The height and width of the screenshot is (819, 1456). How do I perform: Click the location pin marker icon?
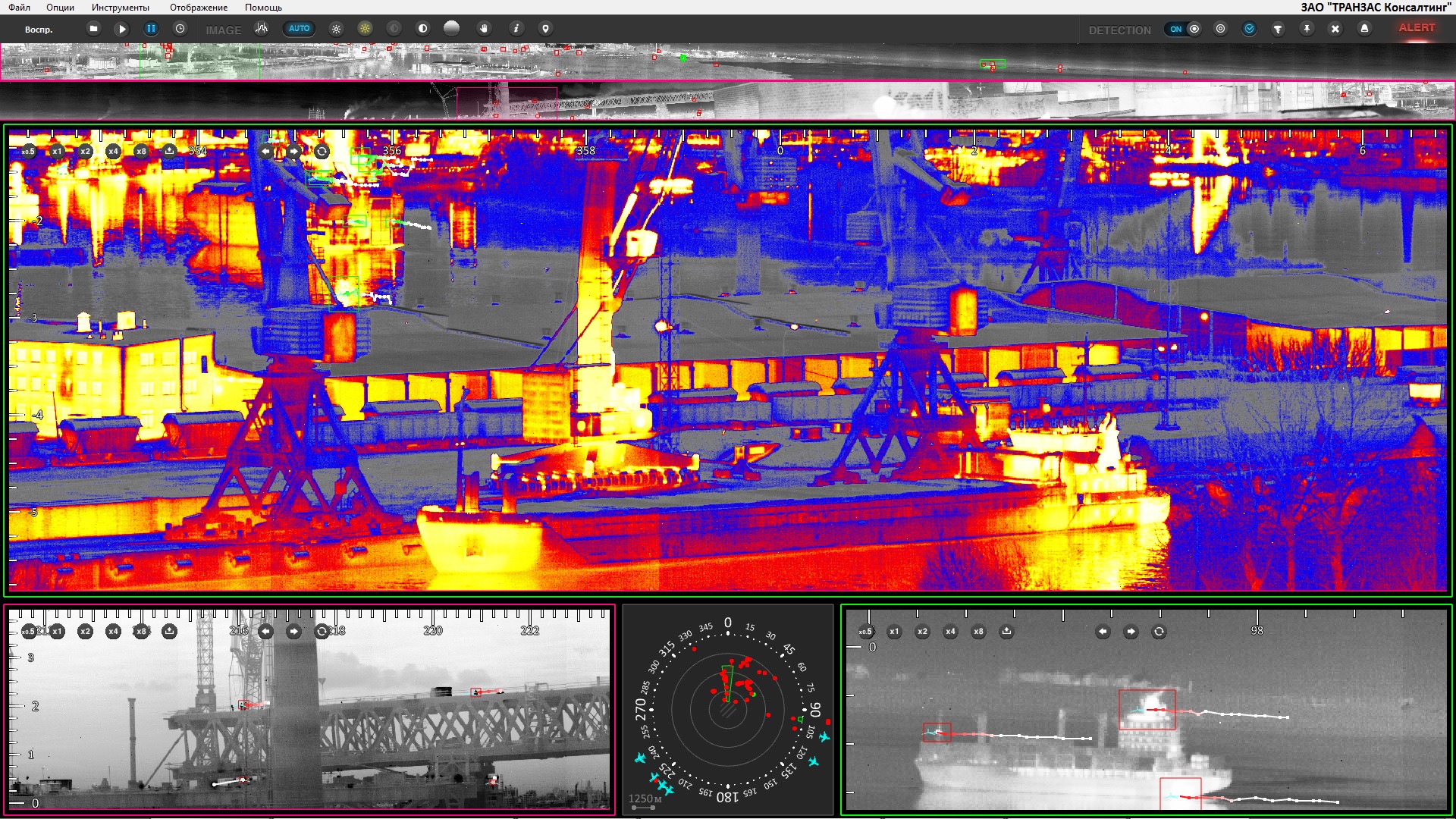click(544, 29)
